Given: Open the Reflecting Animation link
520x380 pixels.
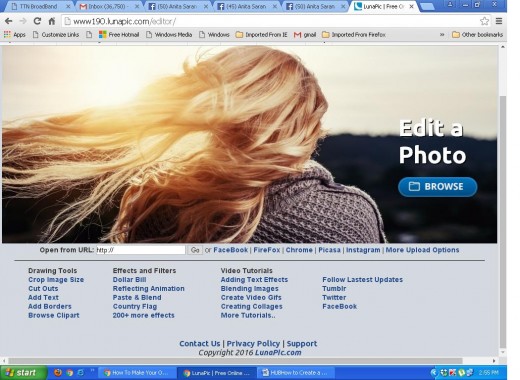Looking at the screenshot, I should tap(148, 289).
